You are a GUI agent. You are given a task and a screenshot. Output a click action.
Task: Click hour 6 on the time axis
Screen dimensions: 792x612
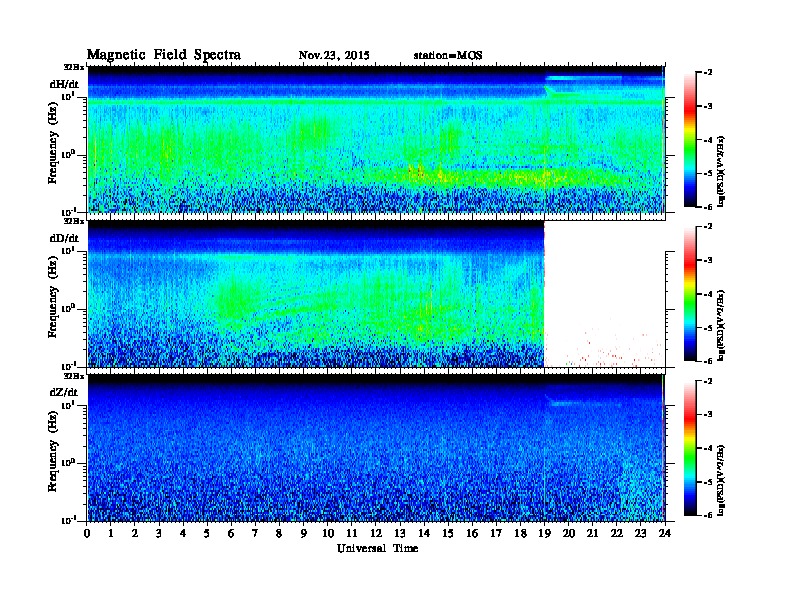coord(231,534)
